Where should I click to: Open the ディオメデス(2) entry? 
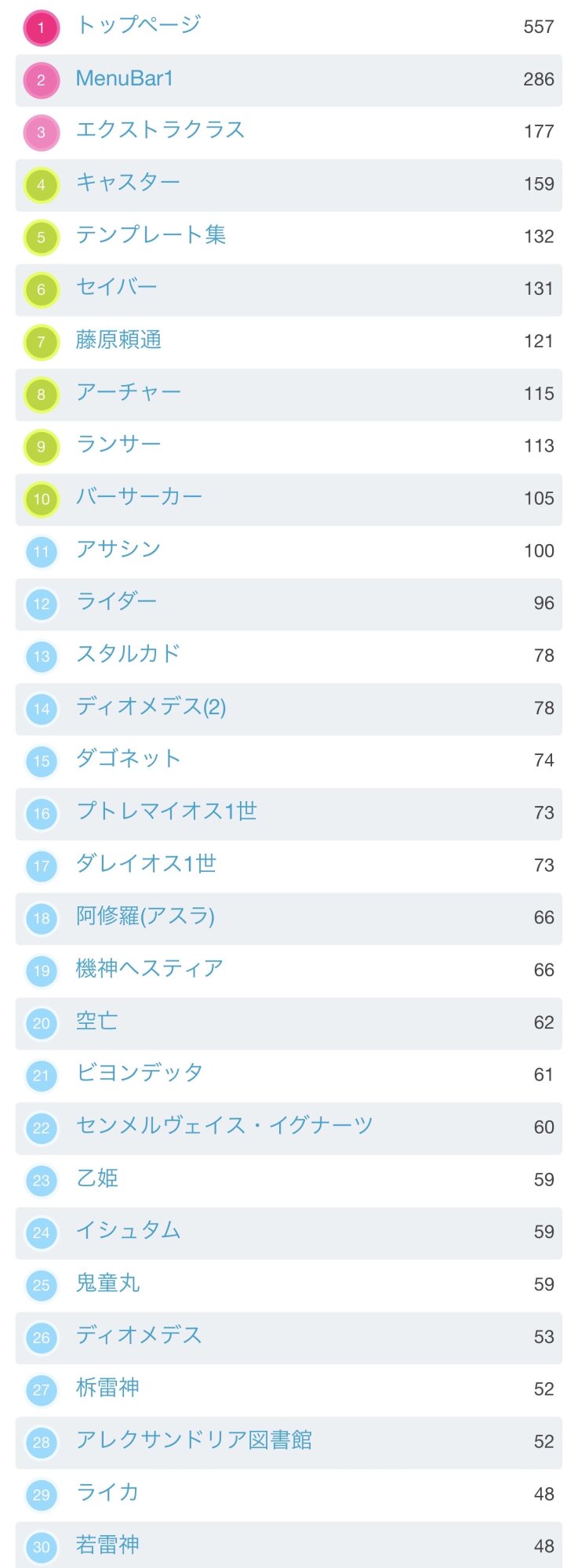(151, 706)
